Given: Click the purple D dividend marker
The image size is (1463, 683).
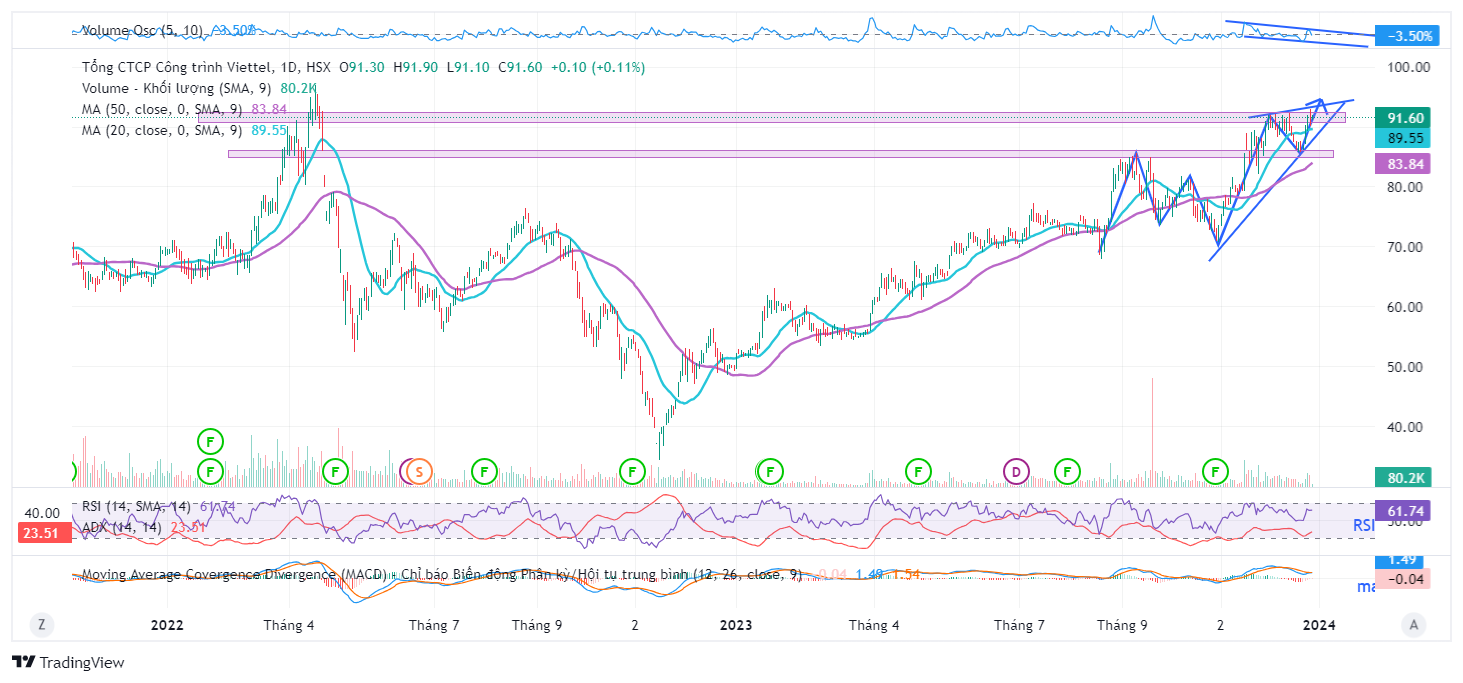Looking at the screenshot, I should [x=1016, y=470].
